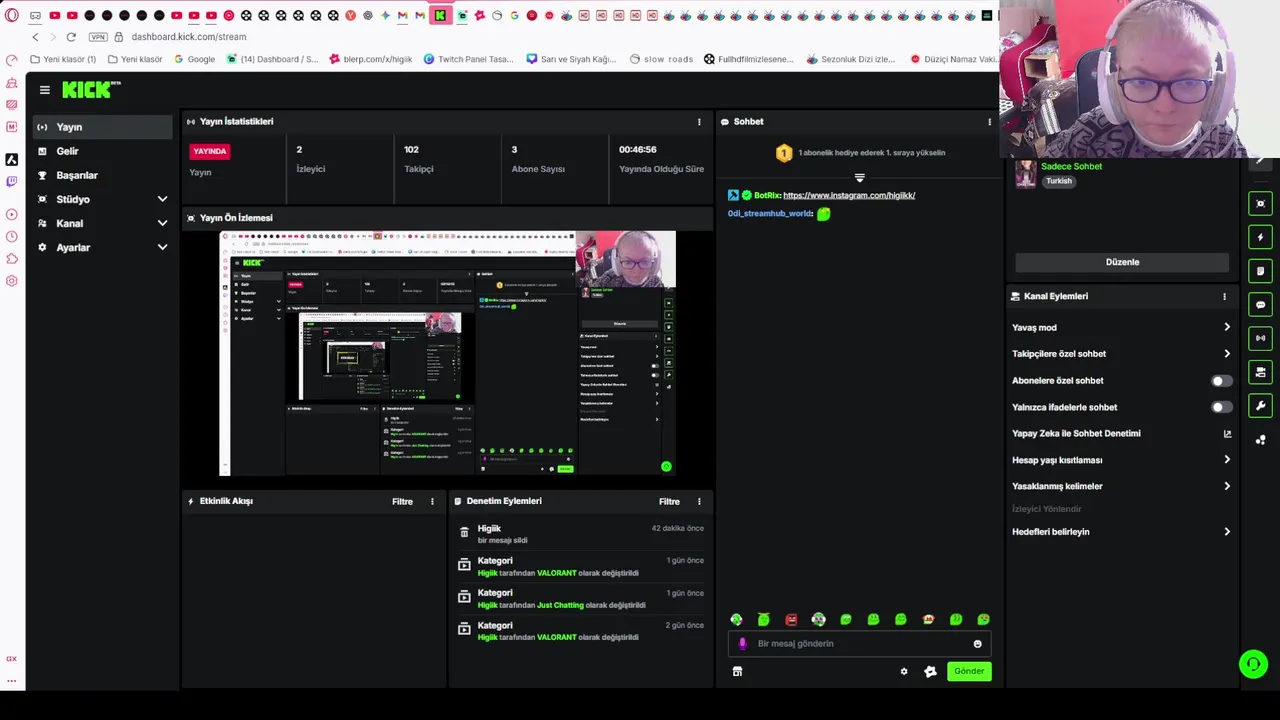This screenshot has width=1280, height=720.
Task: Click the Sadece Sohbet category thumbnail
Action: [x=1025, y=174]
